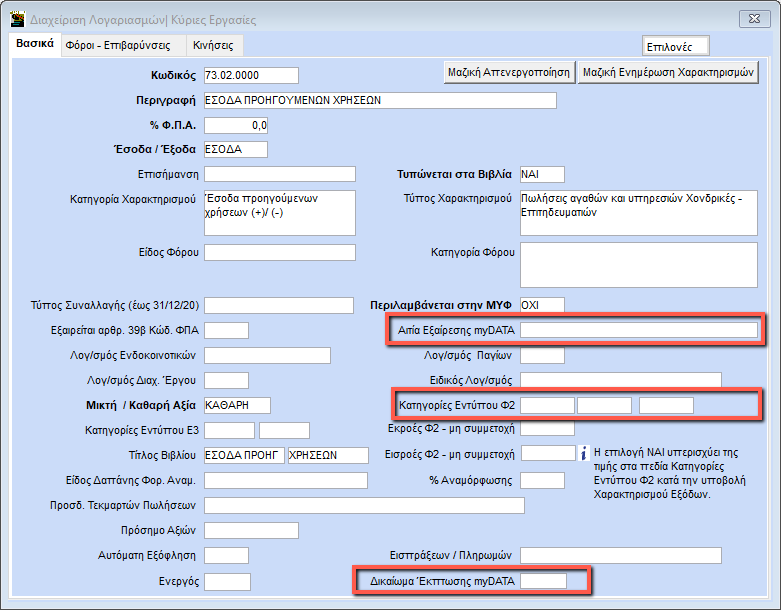
Task: Click the blue info icon beside Εισροές Φ2
Action: [x=587, y=453]
